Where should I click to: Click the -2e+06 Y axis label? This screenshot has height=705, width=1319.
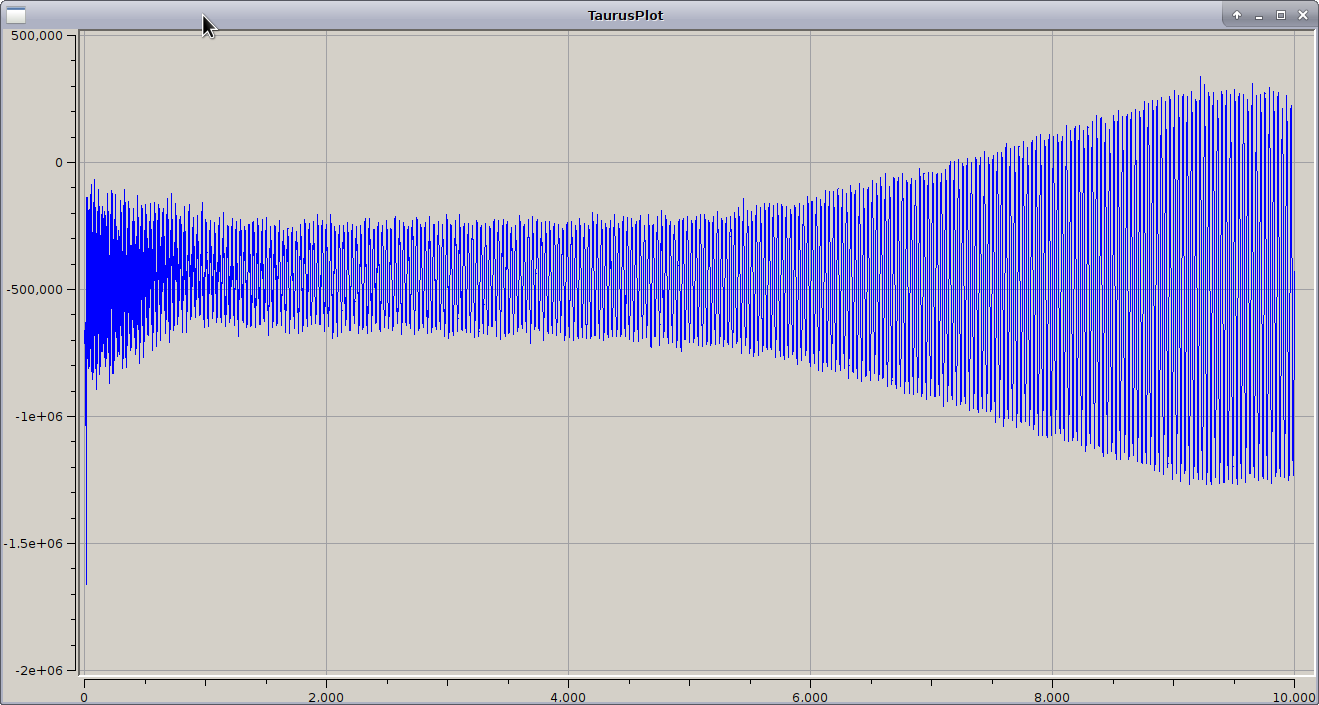pyautogui.click(x=40, y=671)
